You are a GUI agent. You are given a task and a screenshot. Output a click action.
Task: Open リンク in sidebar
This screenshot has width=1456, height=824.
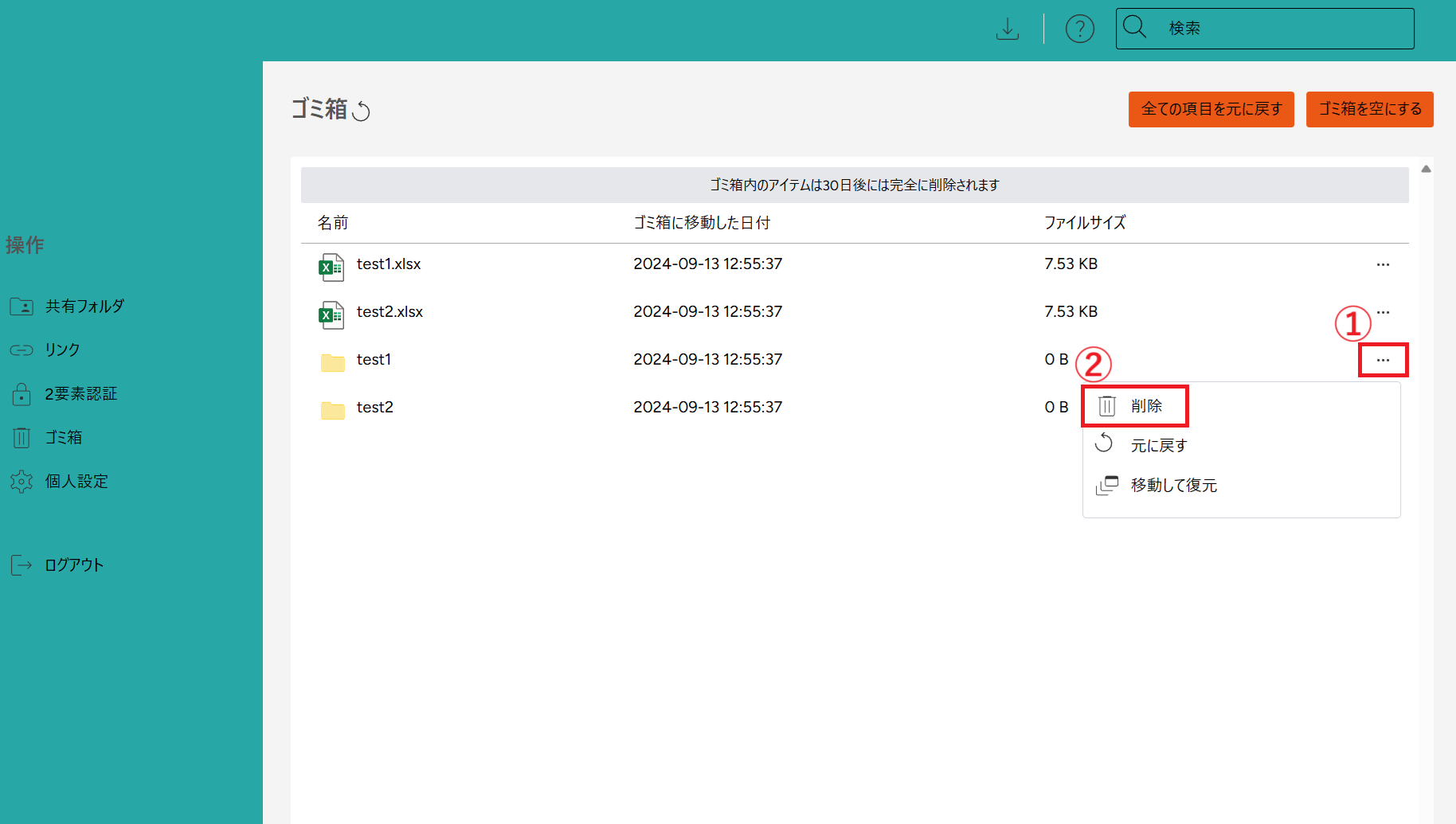(62, 350)
